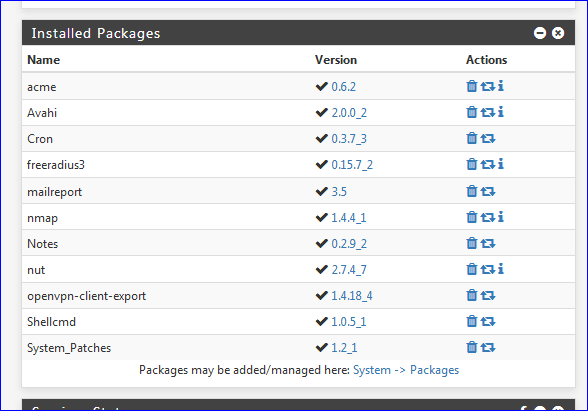Reinstall the nut package
The image size is (588, 411).
coord(488,270)
